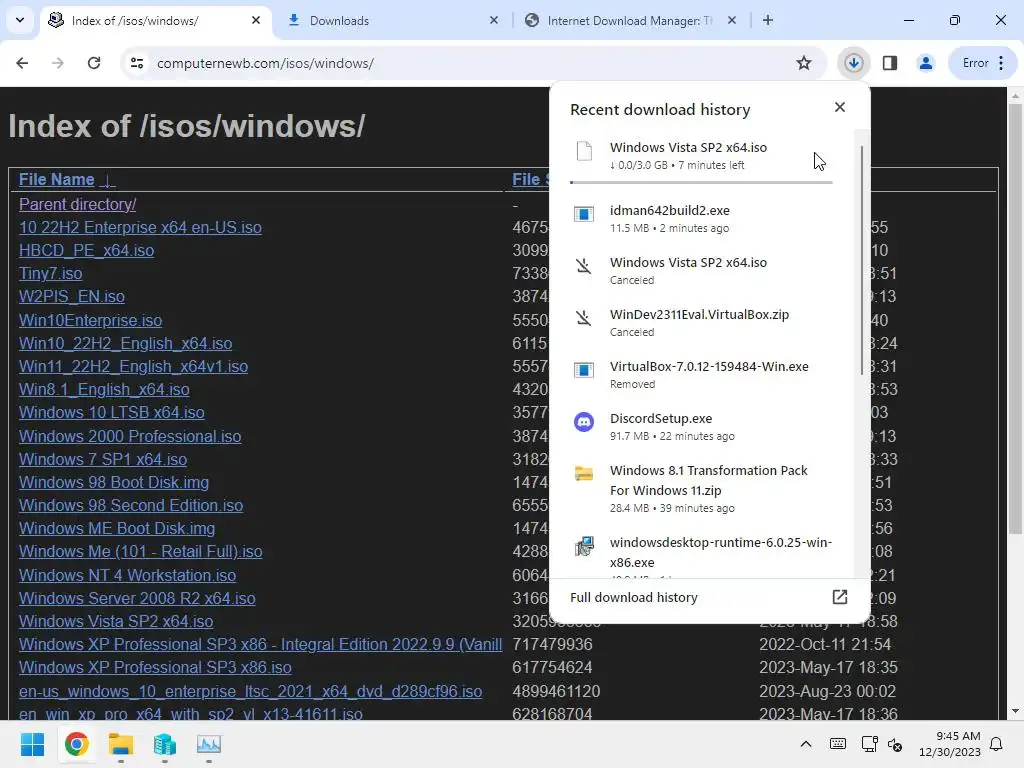Click the download progress bar for Vista ISO

[701, 182]
